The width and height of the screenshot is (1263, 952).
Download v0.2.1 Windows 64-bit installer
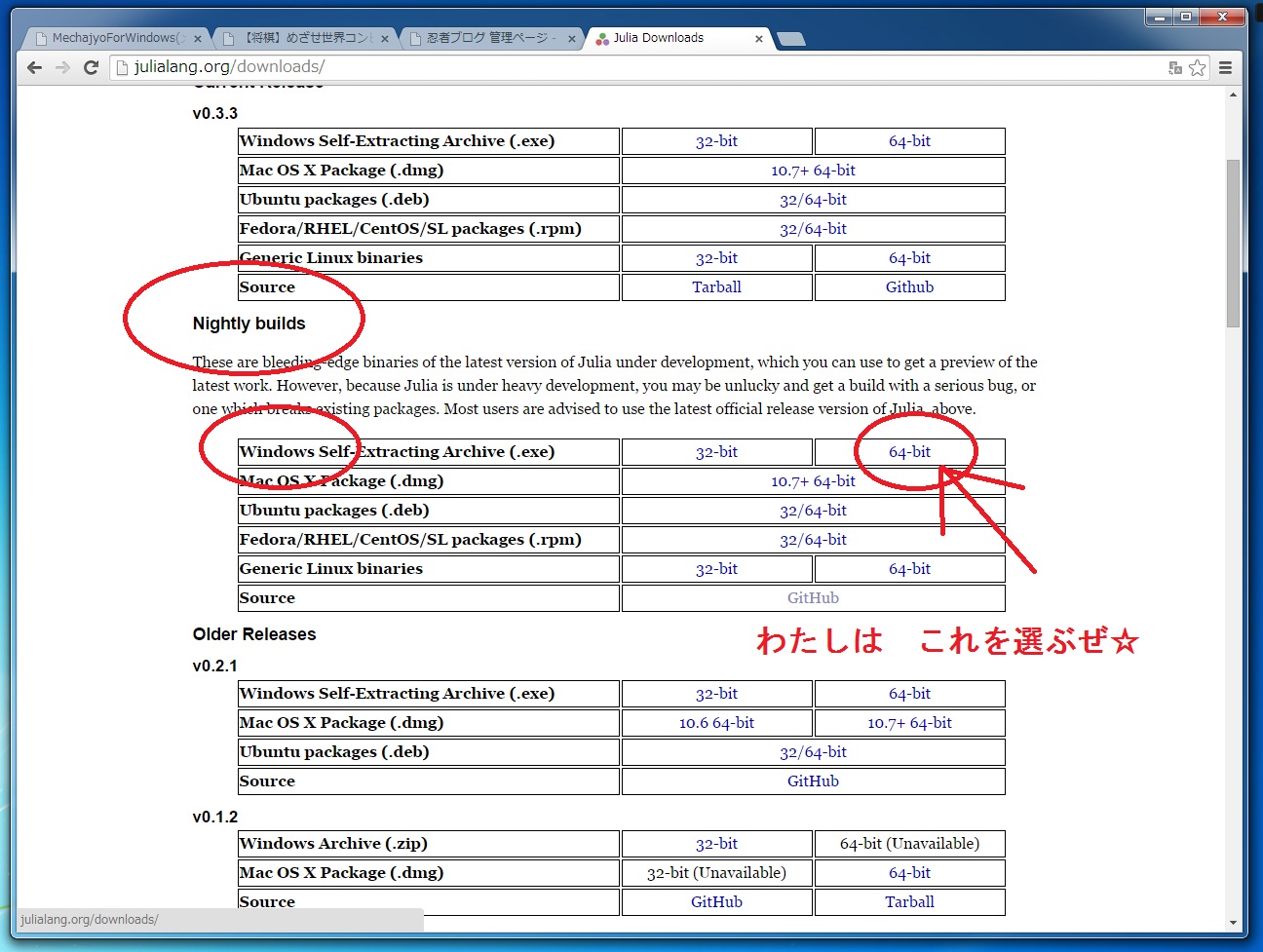pyautogui.click(x=909, y=694)
